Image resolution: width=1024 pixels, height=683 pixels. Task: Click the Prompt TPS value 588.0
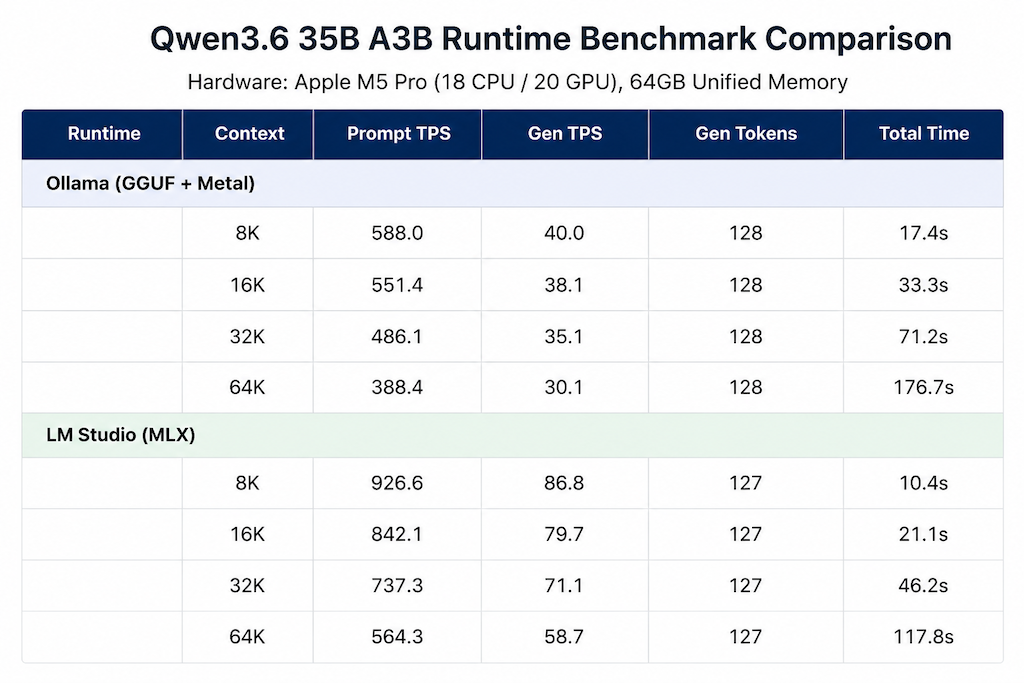[397, 233]
